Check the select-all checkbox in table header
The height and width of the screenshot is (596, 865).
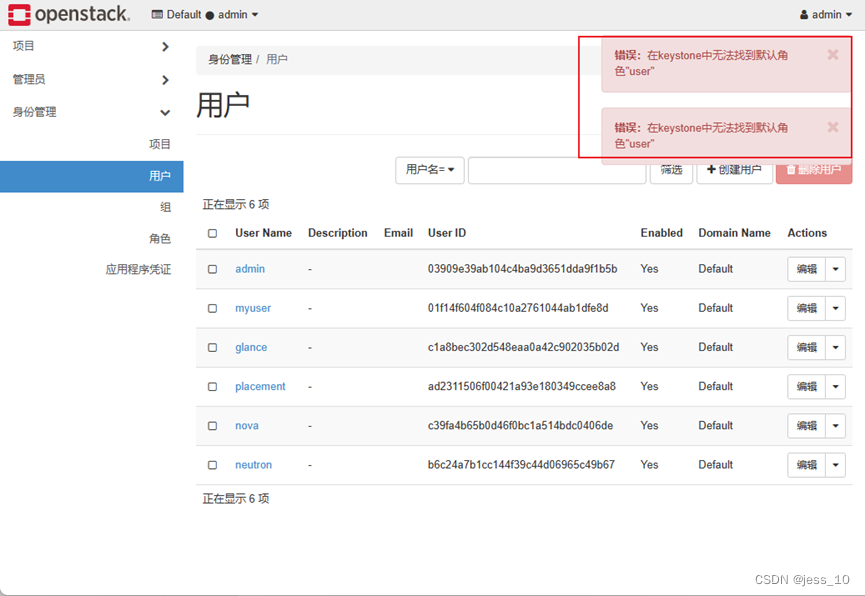coord(212,233)
